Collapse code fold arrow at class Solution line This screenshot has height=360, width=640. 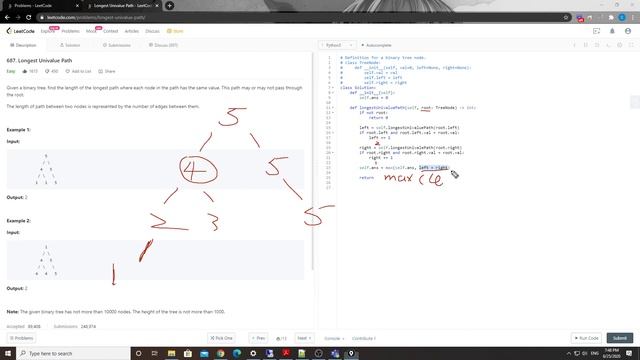[x=333, y=88]
